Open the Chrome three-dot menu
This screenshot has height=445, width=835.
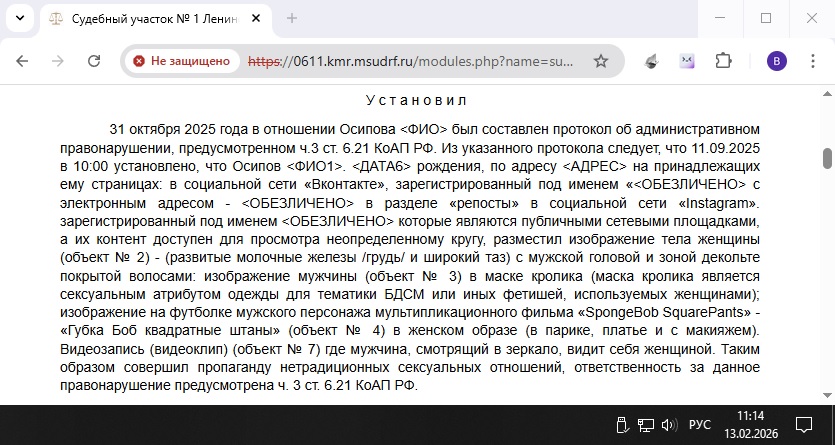(x=813, y=61)
